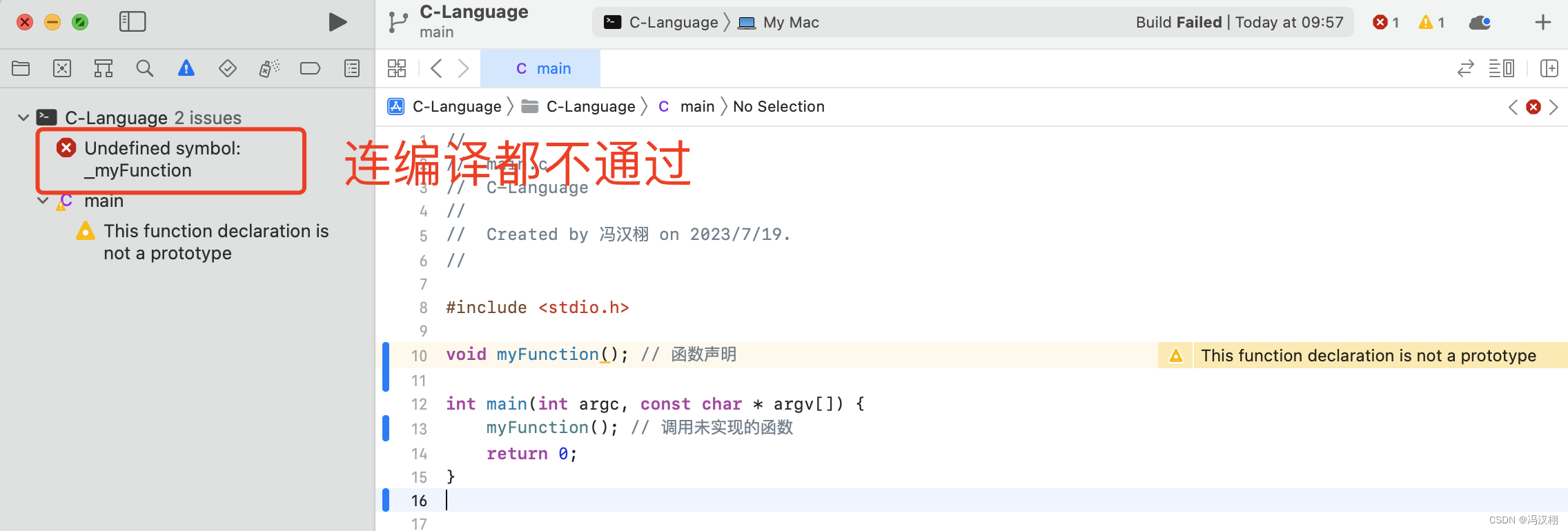This screenshot has width=1568, height=531.
Task: Click the Created by comment line
Action: pos(618,234)
